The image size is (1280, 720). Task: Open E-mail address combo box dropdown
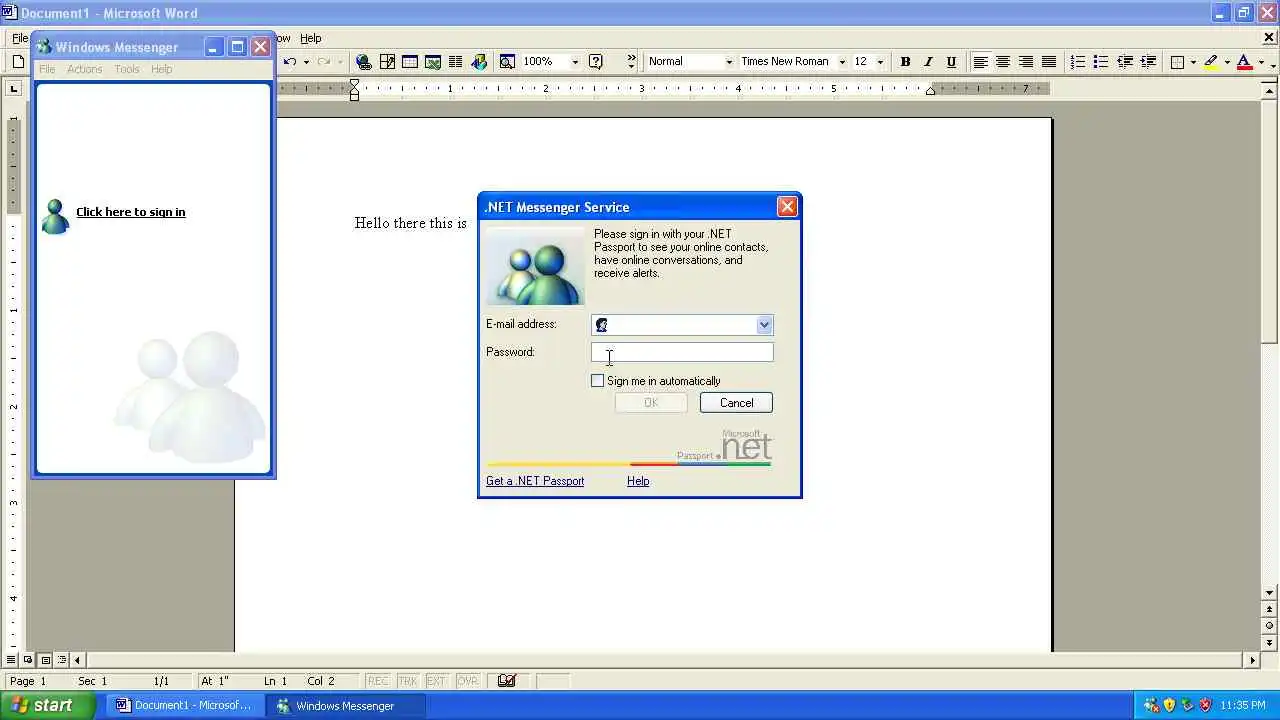pyautogui.click(x=764, y=325)
